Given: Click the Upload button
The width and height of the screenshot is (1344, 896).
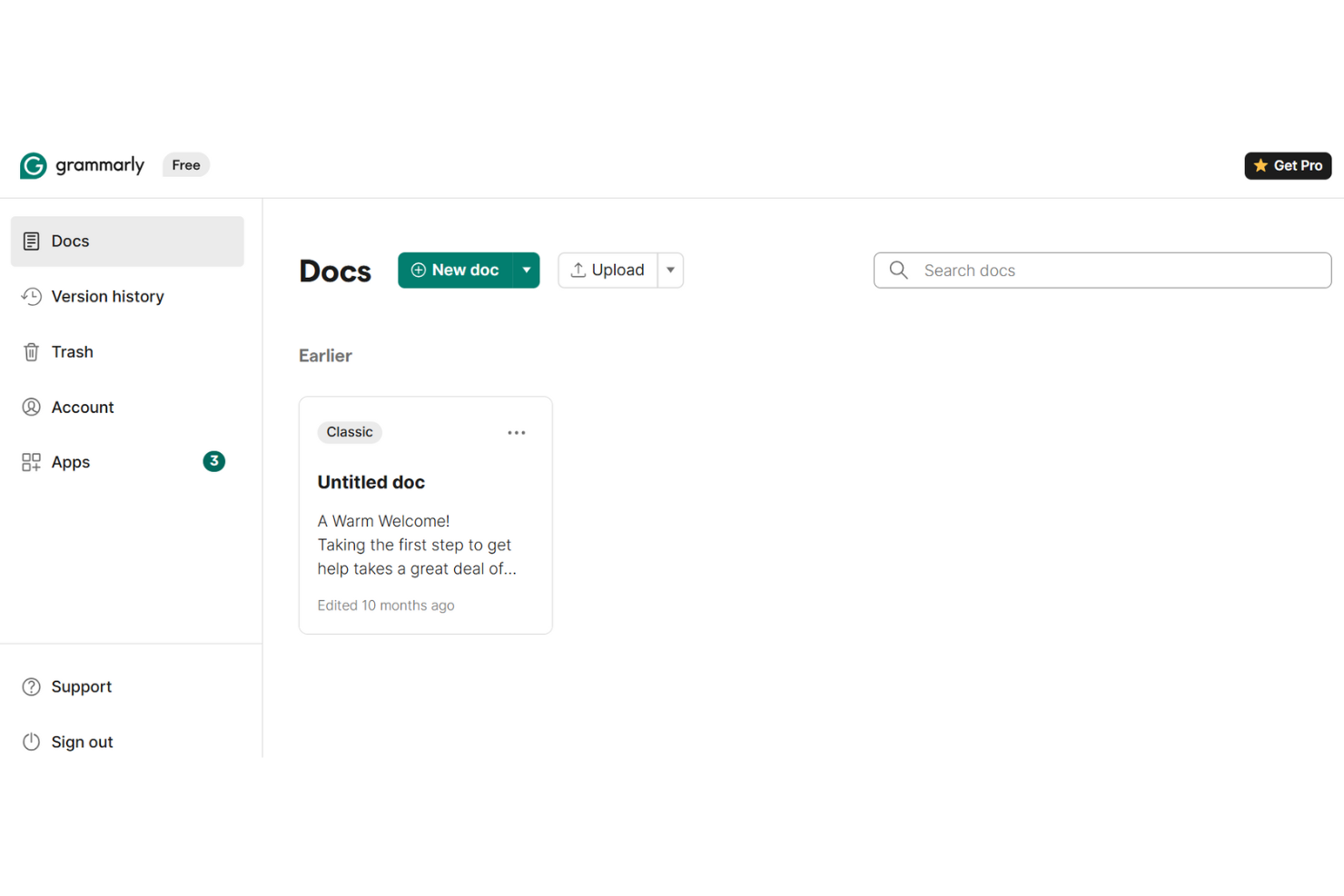Looking at the screenshot, I should coord(608,271).
